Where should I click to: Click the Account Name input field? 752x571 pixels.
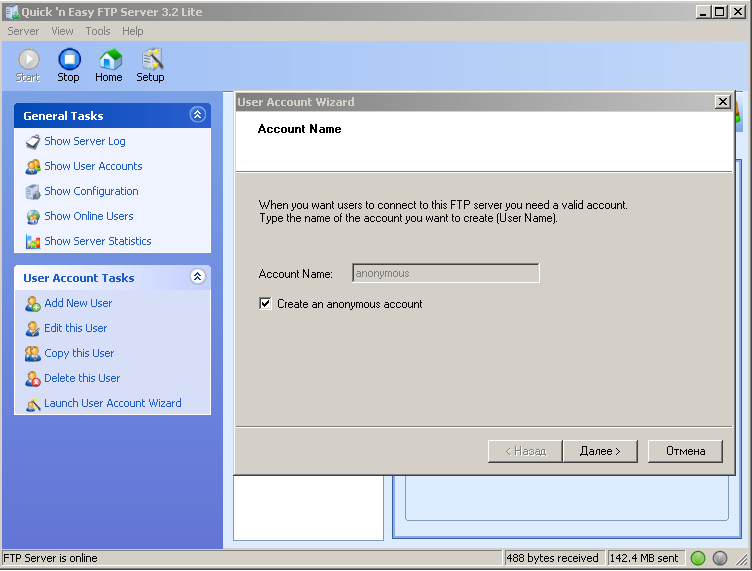446,273
